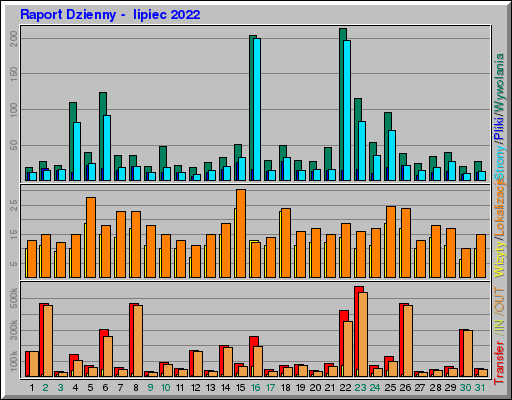Click the 150 y-axis value in top chart
The image size is (512, 400).
tap(13, 74)
